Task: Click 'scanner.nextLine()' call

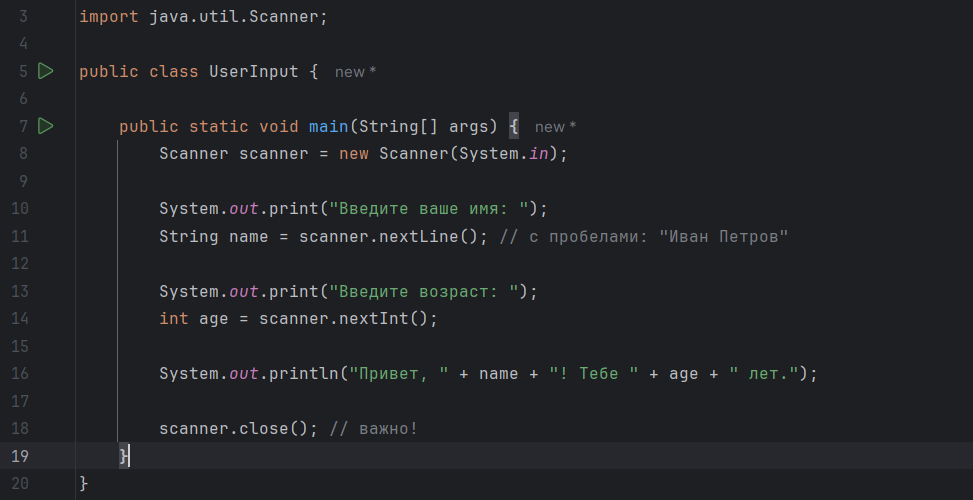Action: (388, 236)
